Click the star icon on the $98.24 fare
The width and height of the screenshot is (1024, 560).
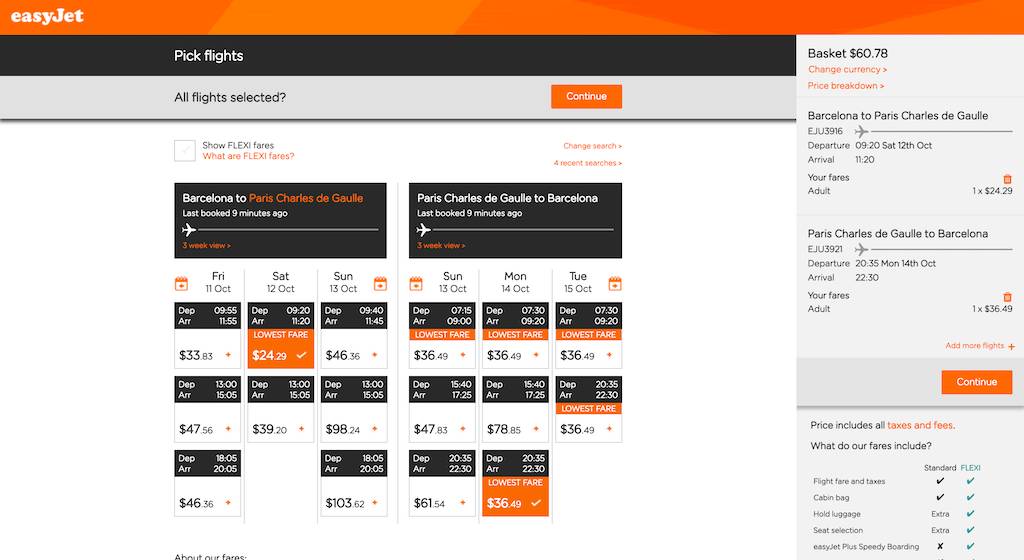[x=374, y=429]
